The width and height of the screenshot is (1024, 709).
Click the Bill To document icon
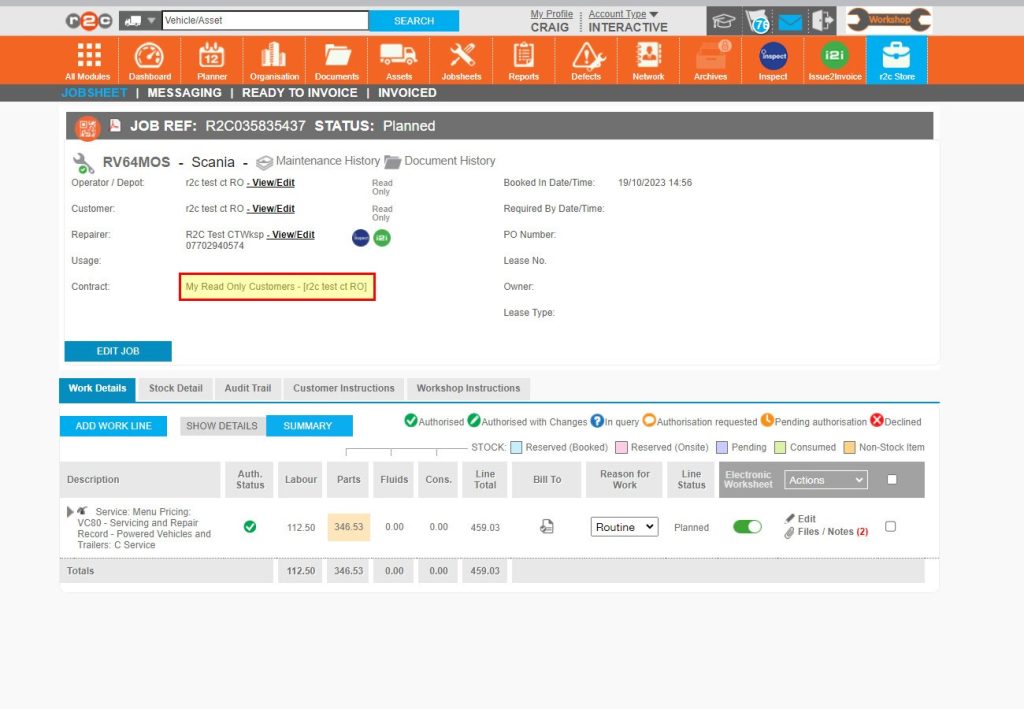pyautogui.click(x=547, y=526)
